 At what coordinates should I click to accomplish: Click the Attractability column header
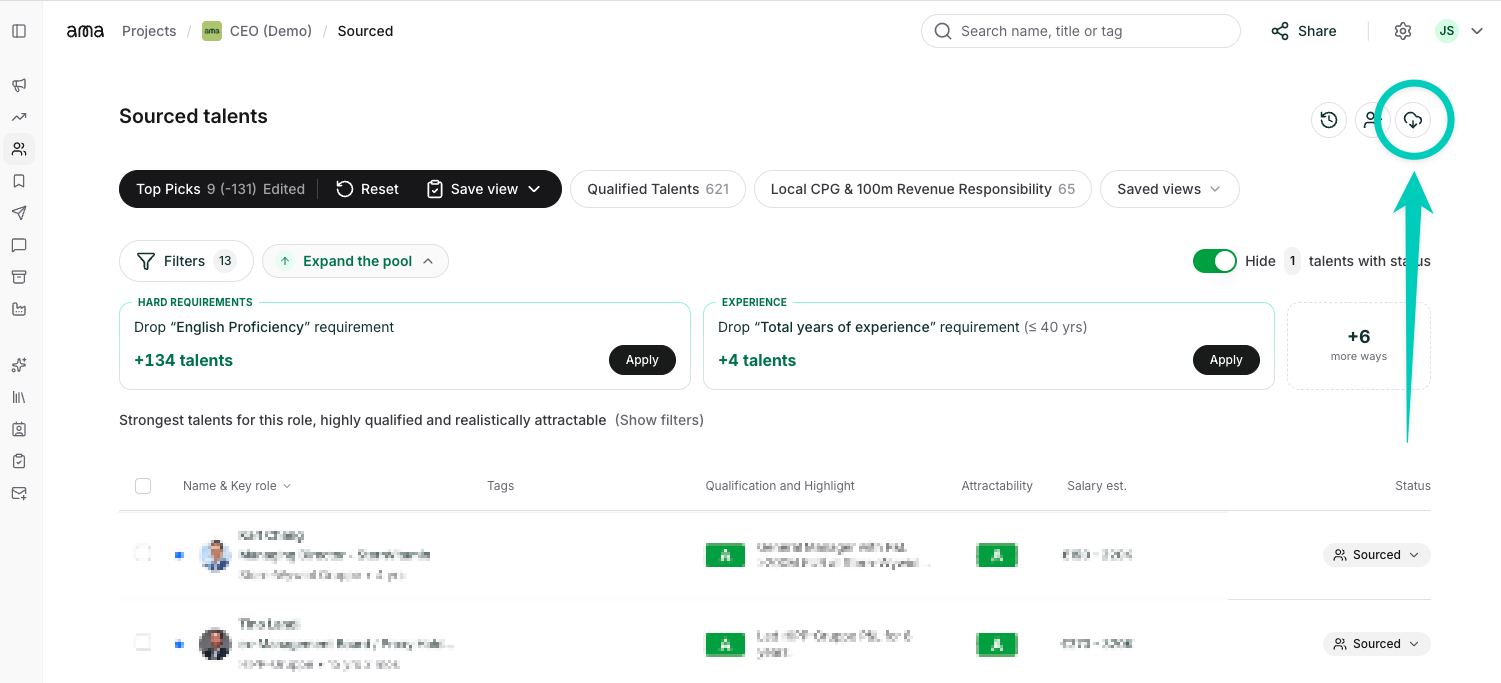997,486
